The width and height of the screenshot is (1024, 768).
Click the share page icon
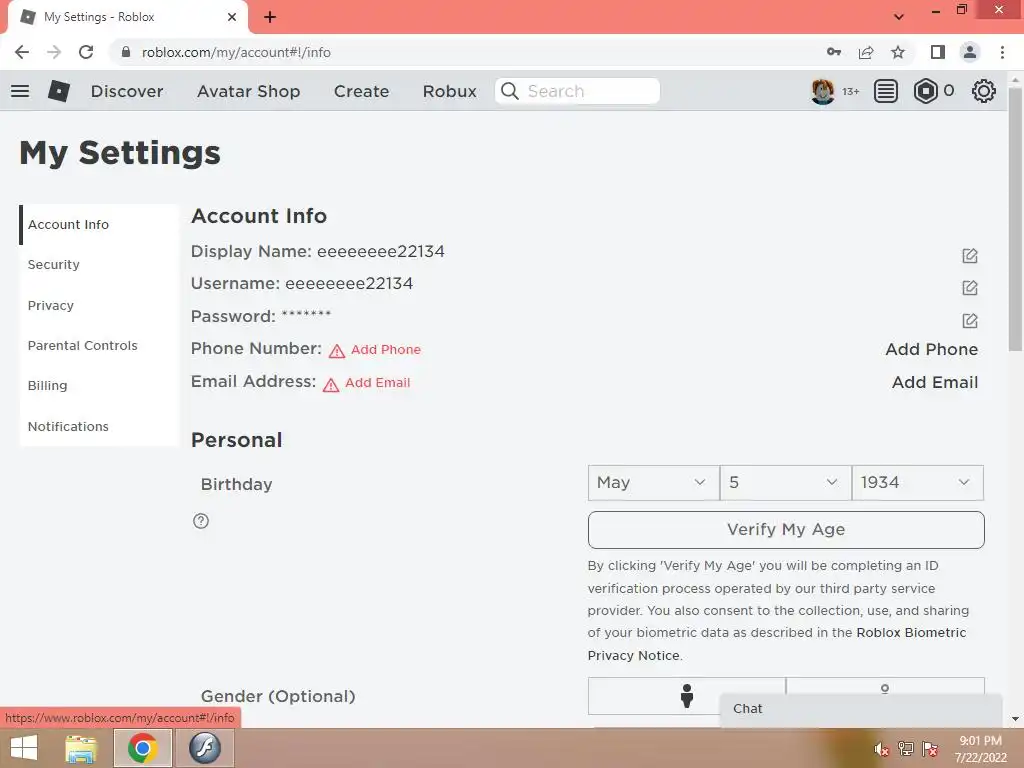(866, 52)
